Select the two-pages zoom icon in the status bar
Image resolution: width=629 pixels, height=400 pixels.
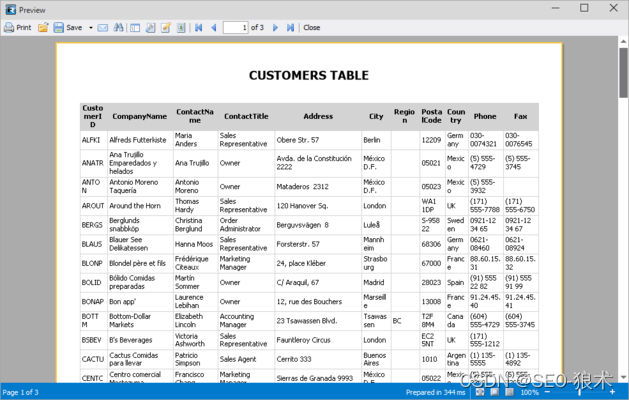click(x=509, y=392)
